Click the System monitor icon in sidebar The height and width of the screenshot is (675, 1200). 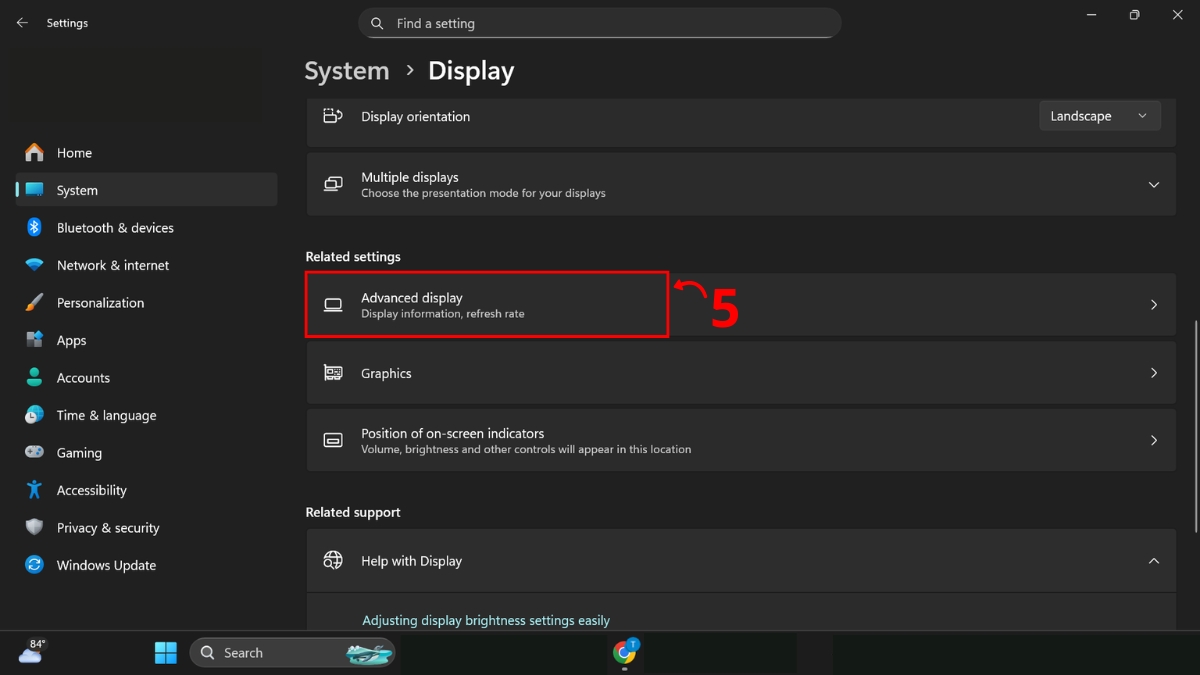[x=35, y=190]
